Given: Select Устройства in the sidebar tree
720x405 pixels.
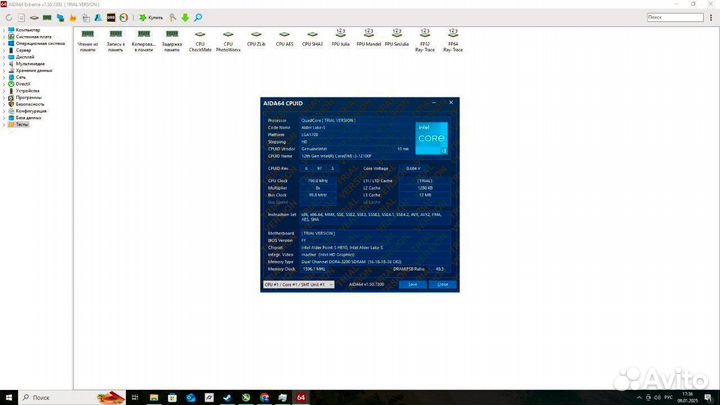Looking at the screenshot, I should 28,91.
